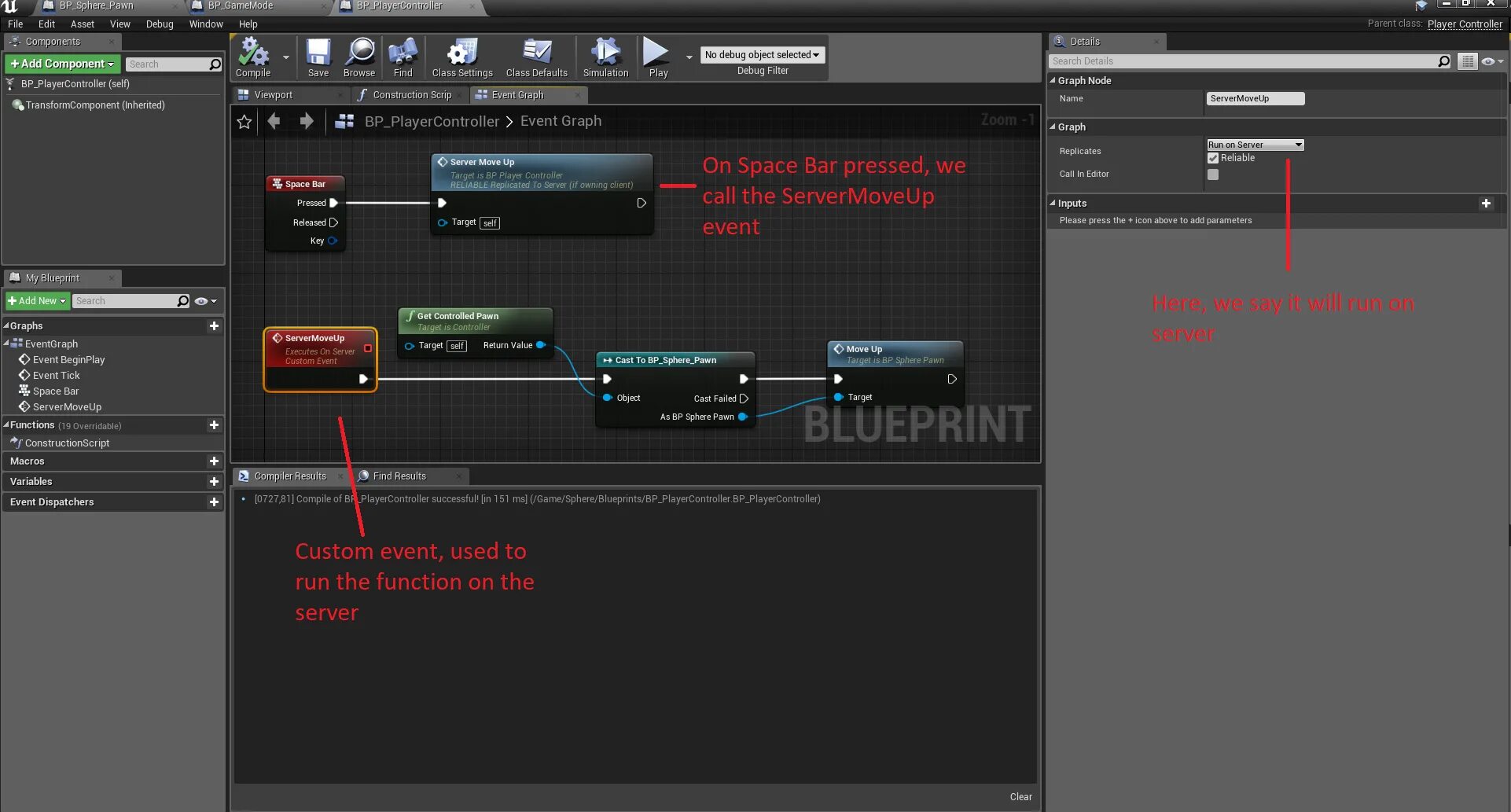Collapse the Graph details section
This screenshot has width=1511, height=812.
[x=1053, y=127]
